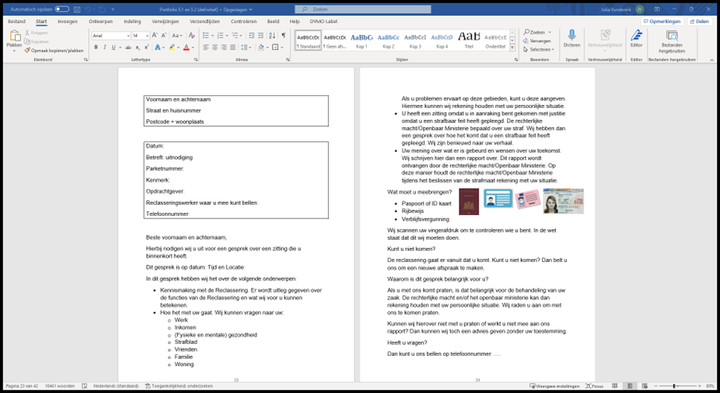
Task: Click the bulleted list icon
Action: (x=206, y=35)
